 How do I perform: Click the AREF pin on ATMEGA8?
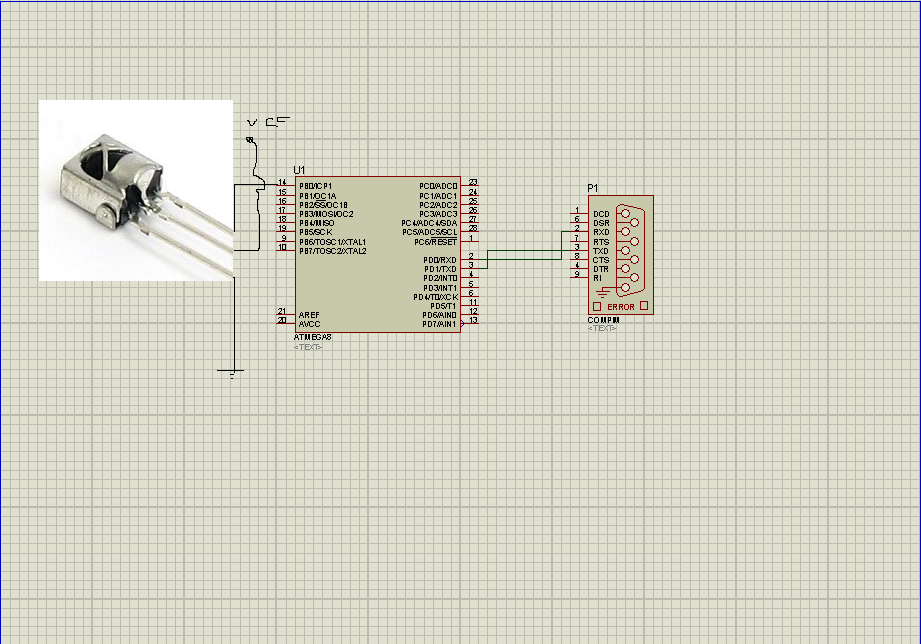coord(309,314)
